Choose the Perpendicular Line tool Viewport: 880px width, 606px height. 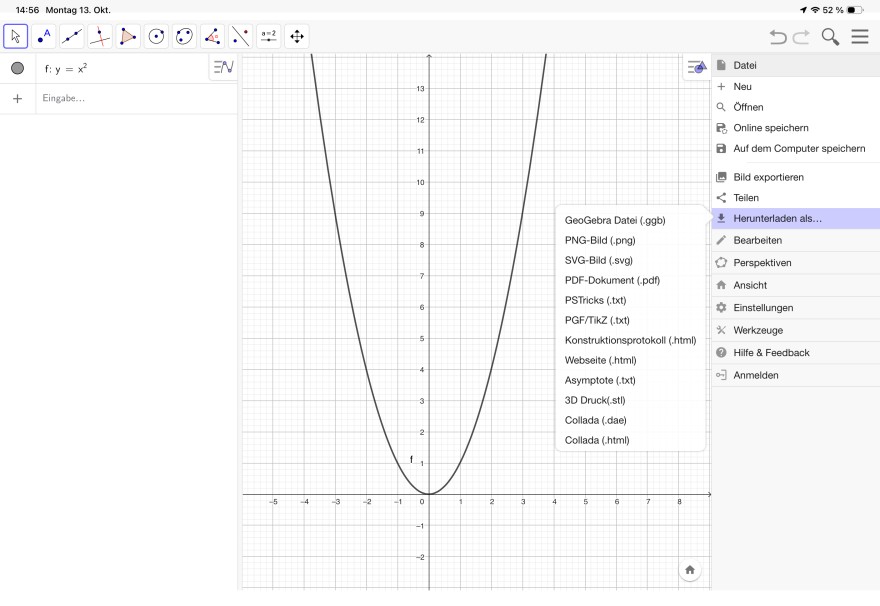coord(100,37)
